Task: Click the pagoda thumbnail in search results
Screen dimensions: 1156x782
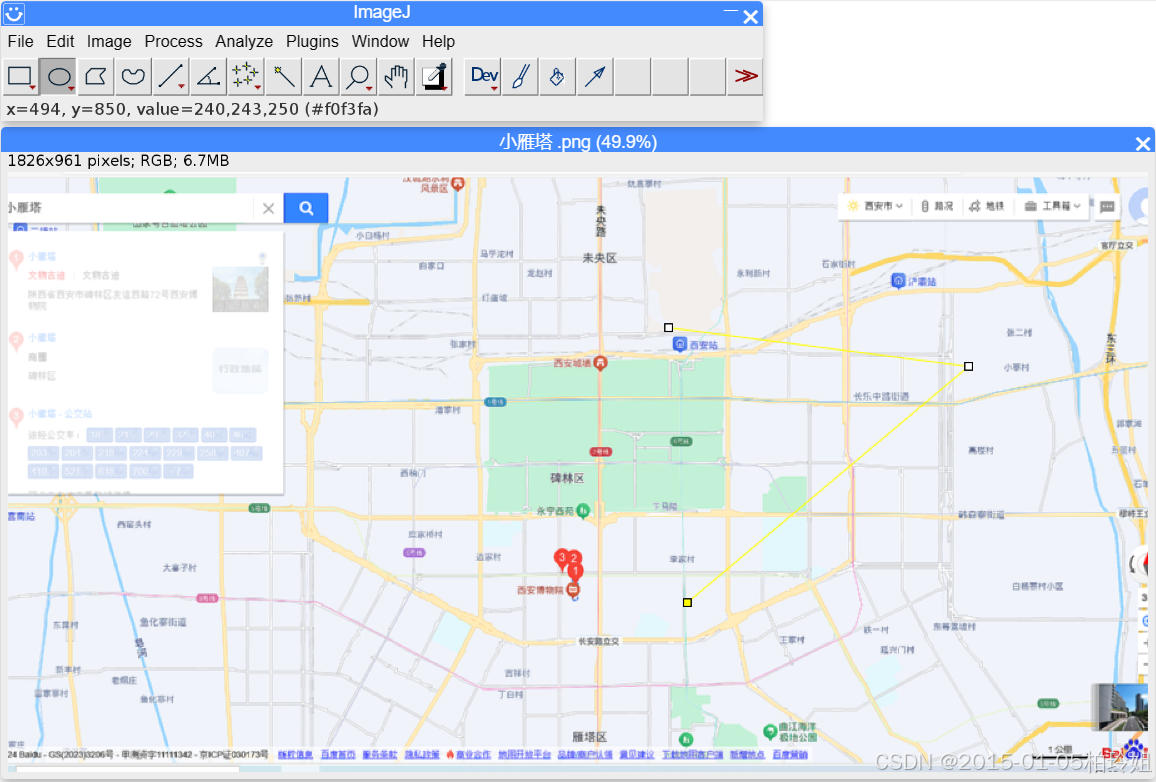Action: (240, 290)
